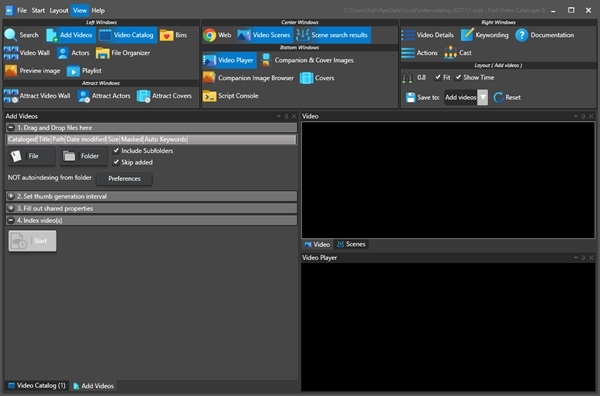The width and height of the screenshot is (600, 396).
Task: Close the Add Videos panel
Action: 294,116
